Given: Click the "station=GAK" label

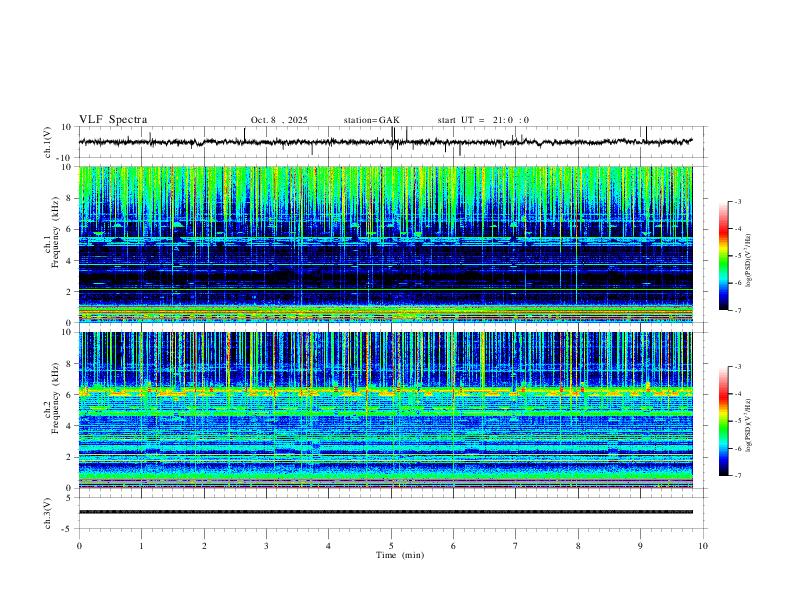Looking at the screenshot, I should tap(371, 120).
